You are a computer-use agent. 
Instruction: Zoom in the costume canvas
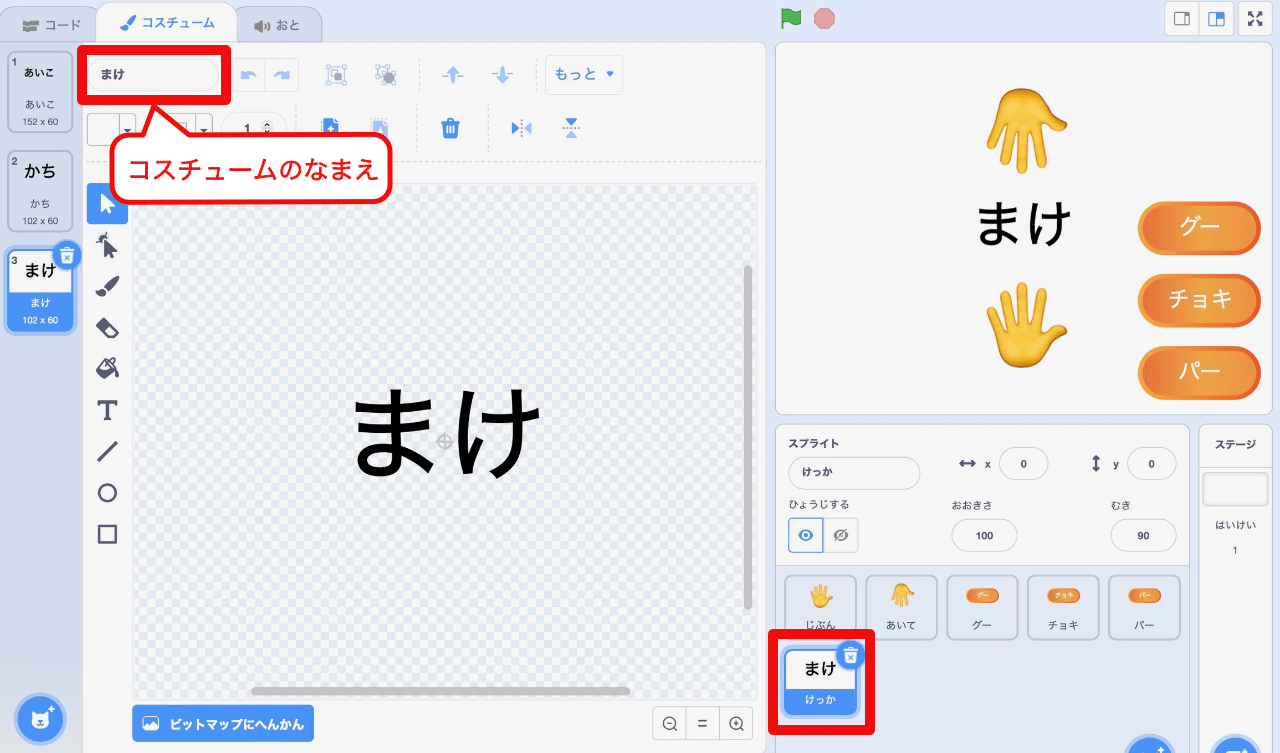click(x=736, y=724)
